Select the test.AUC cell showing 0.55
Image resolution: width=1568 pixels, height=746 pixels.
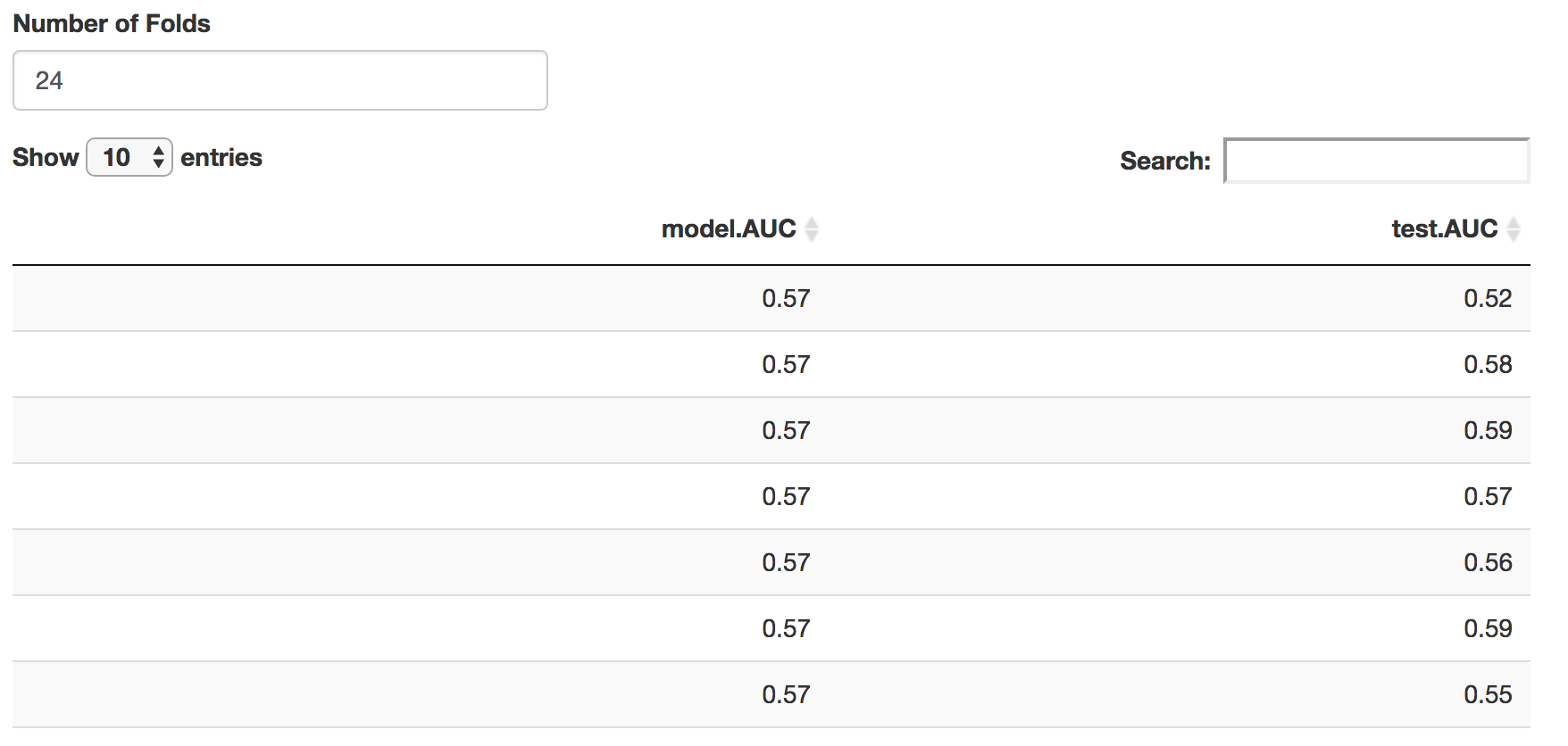1487,694
